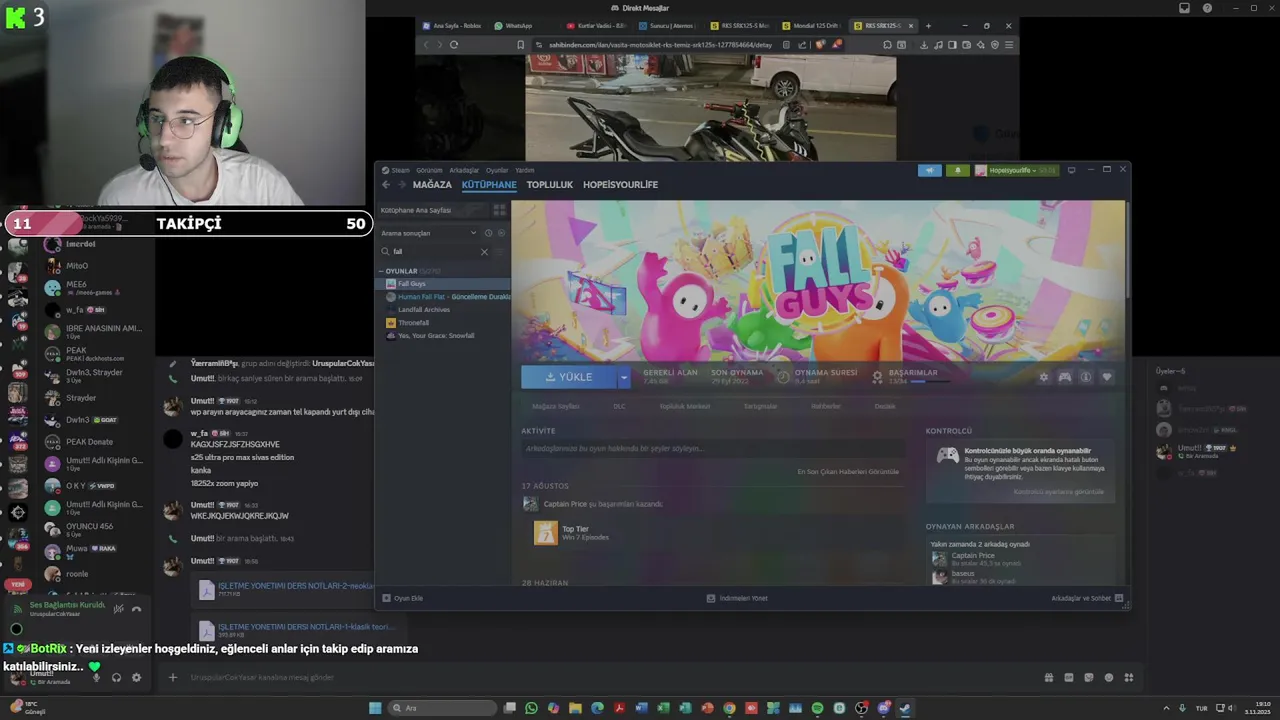Select Landfall Archives in library list
This screenshot has width=1280, height=720.
pos(445,310)
